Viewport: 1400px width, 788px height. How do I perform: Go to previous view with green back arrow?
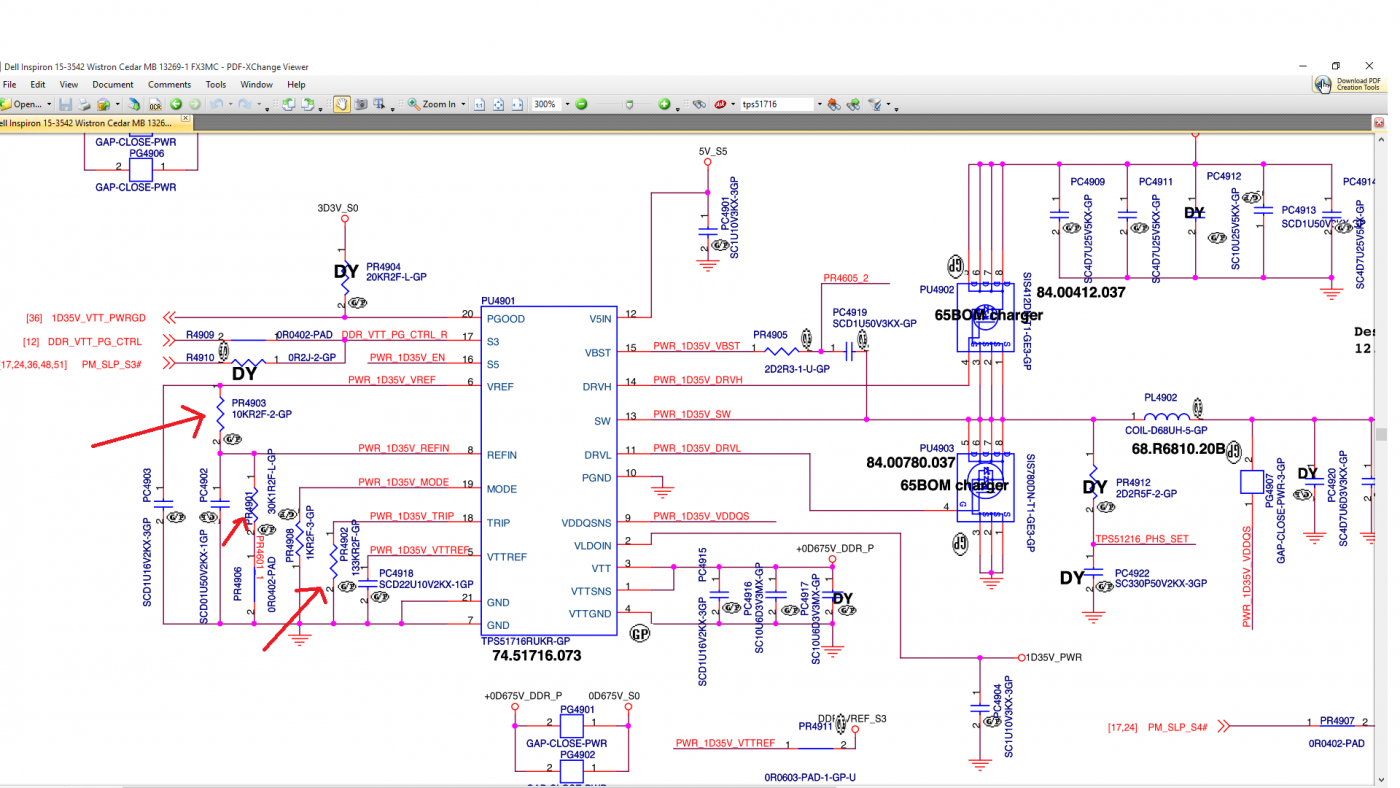[x=176, y=104]
